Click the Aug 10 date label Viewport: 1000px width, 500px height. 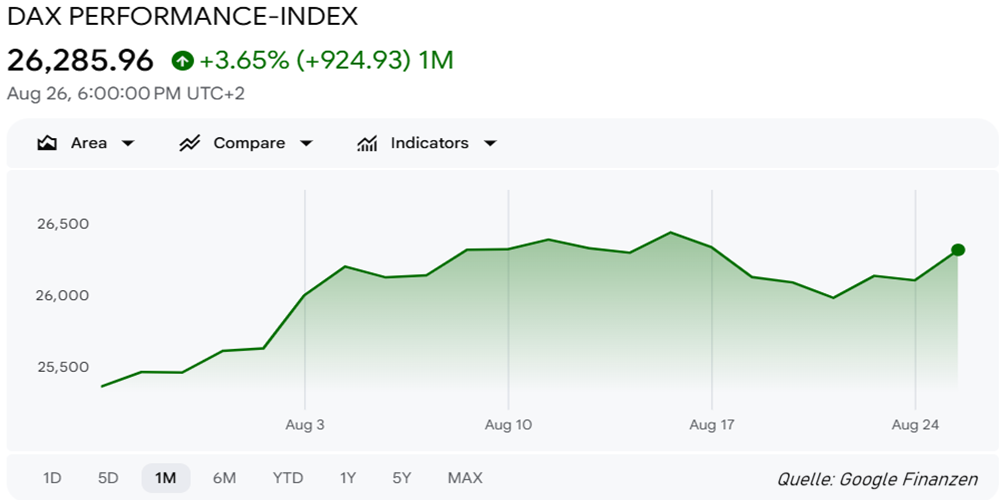click(508, 425)
